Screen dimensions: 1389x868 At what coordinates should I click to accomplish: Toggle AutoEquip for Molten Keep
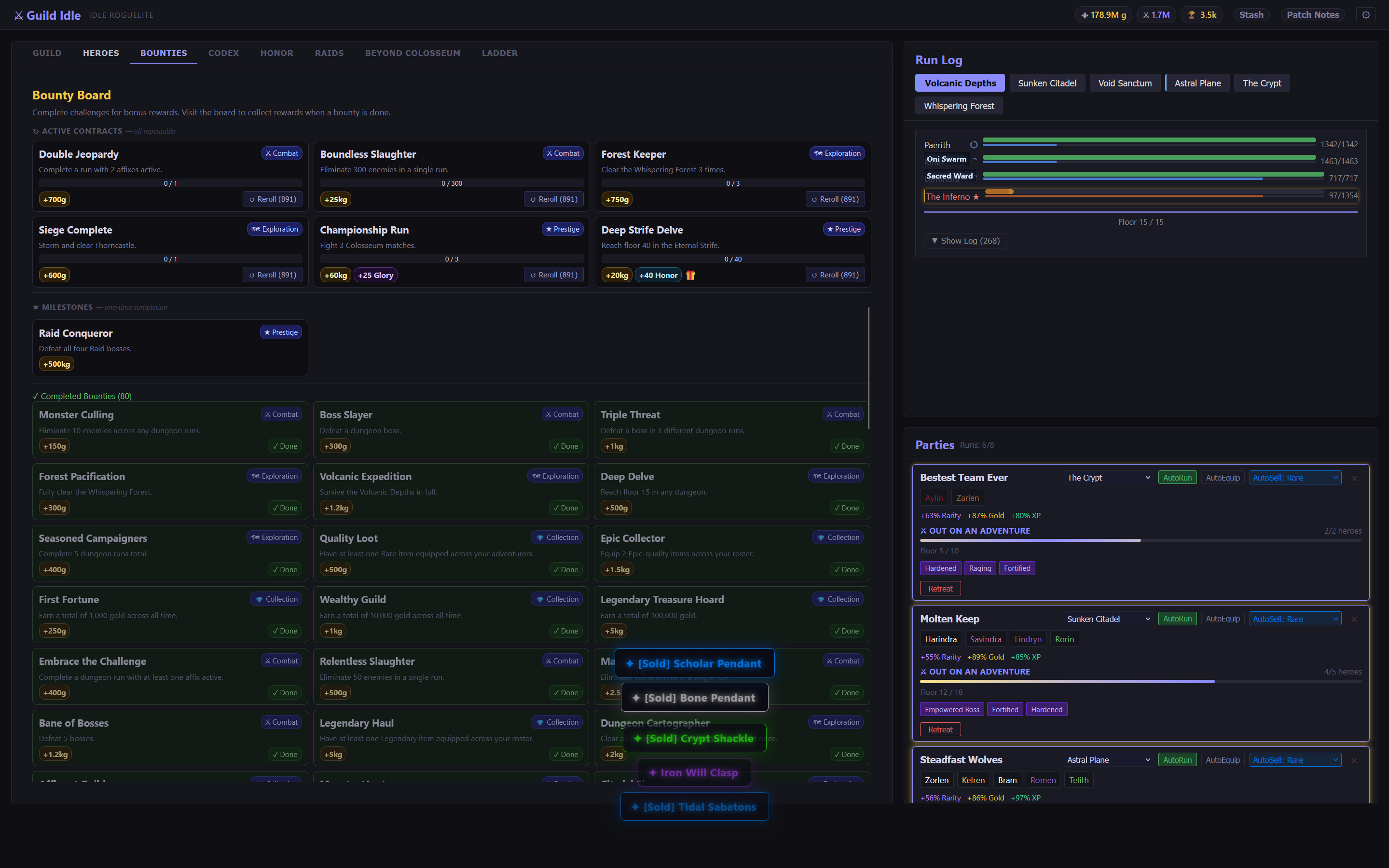(x=1223, y=619)
